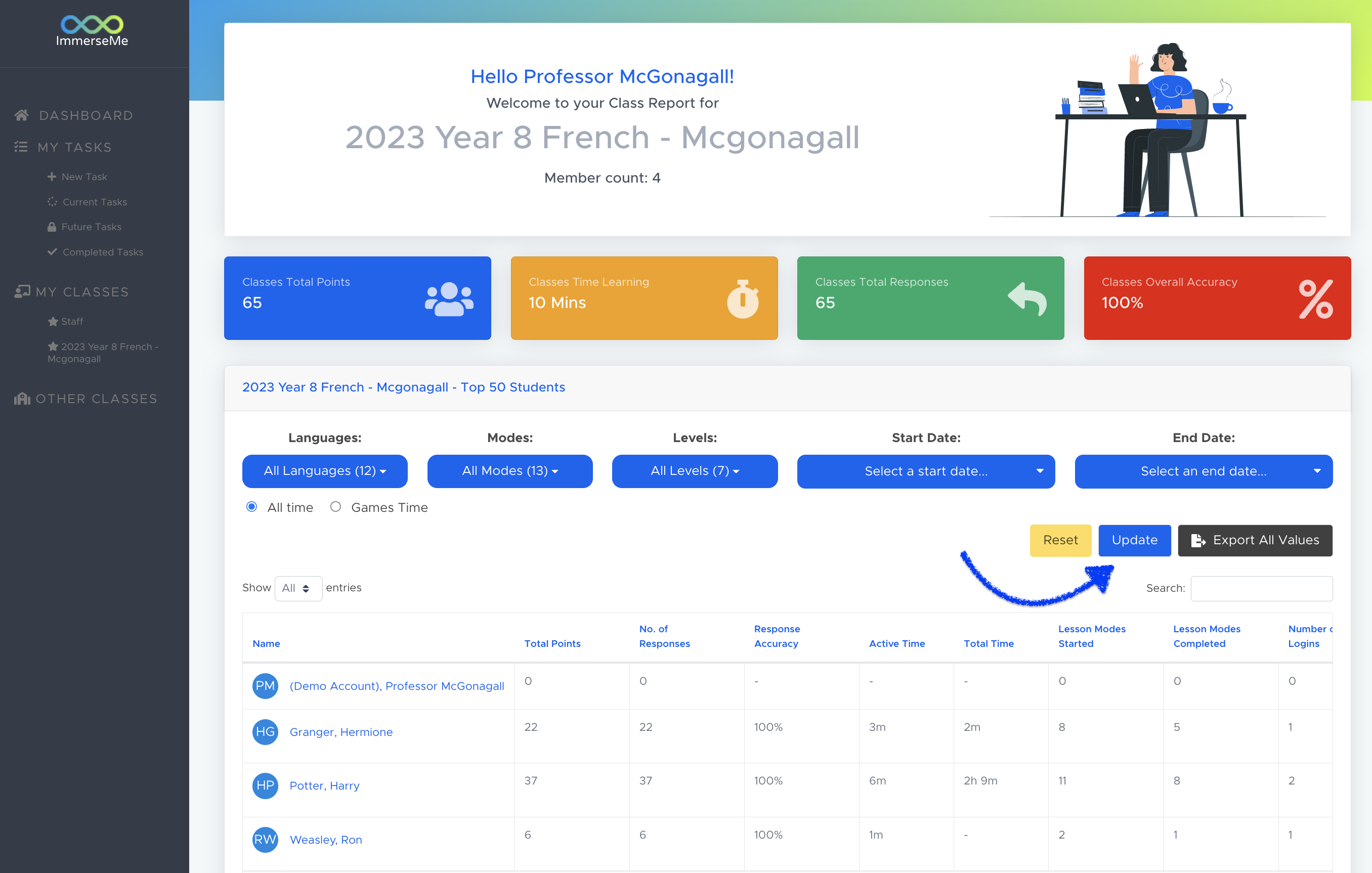Screen dimensions: 1372x873
Task: Sort table by No. of Responses column
Action: pos(664,636)
